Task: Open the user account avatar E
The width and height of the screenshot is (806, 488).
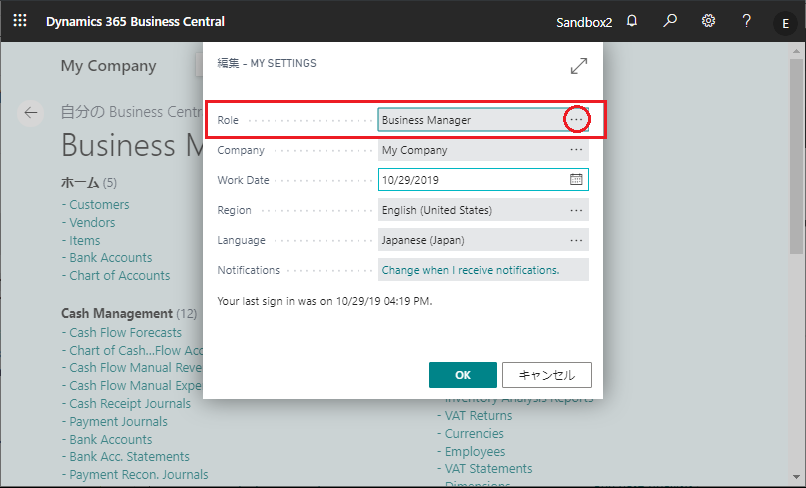Action: point(785,23)
